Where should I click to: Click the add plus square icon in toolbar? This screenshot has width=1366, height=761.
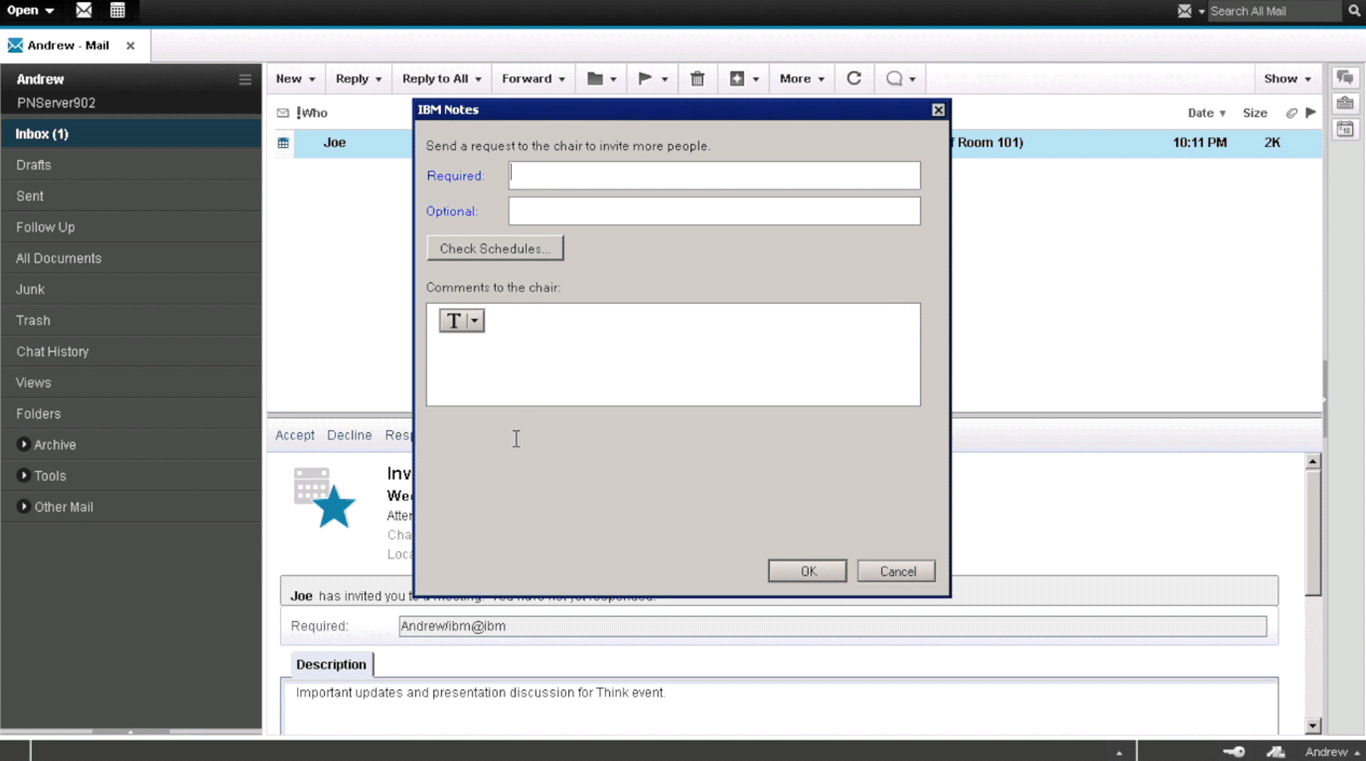click(743, 79)
